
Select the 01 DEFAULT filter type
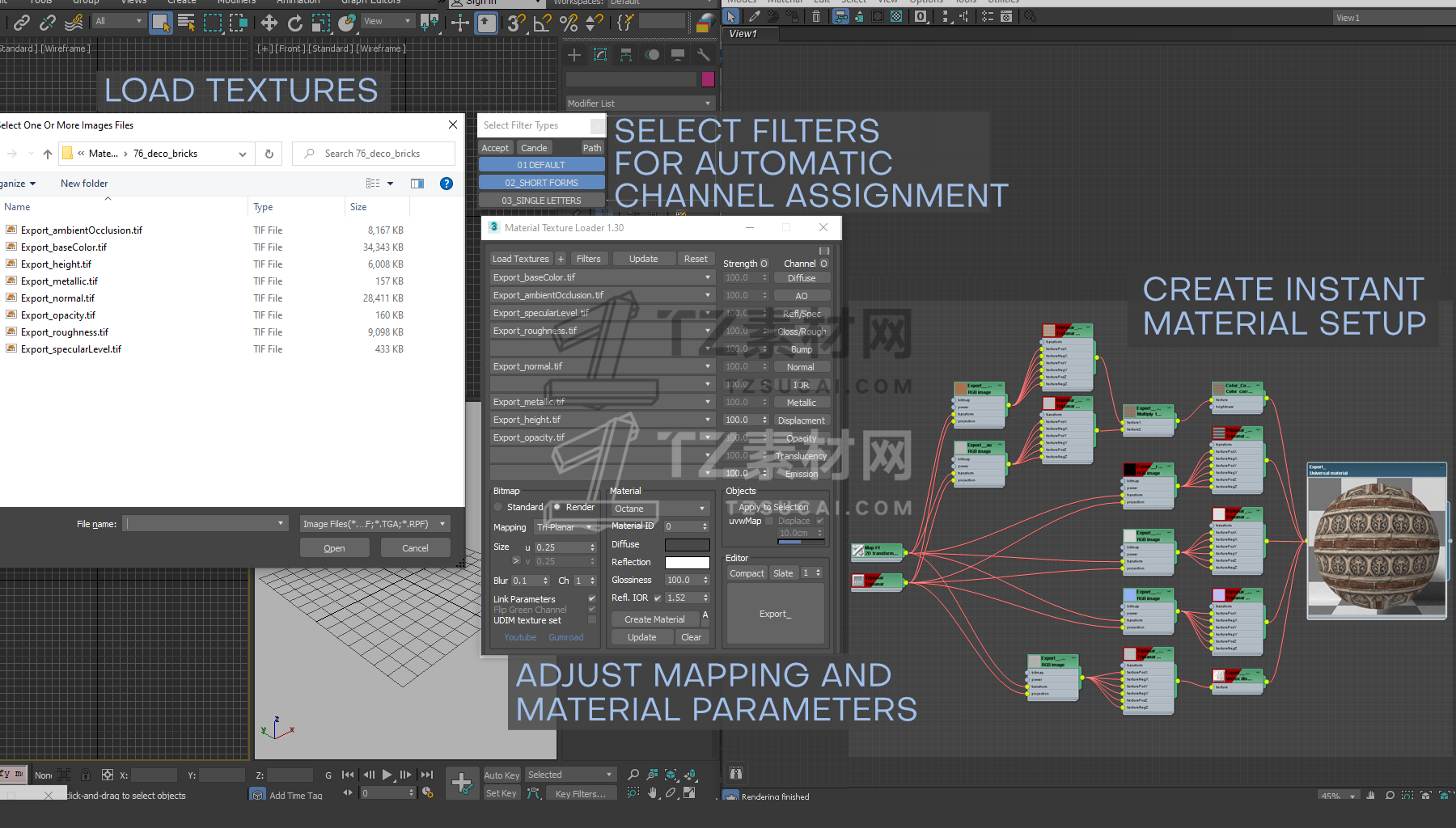(541, 165)
